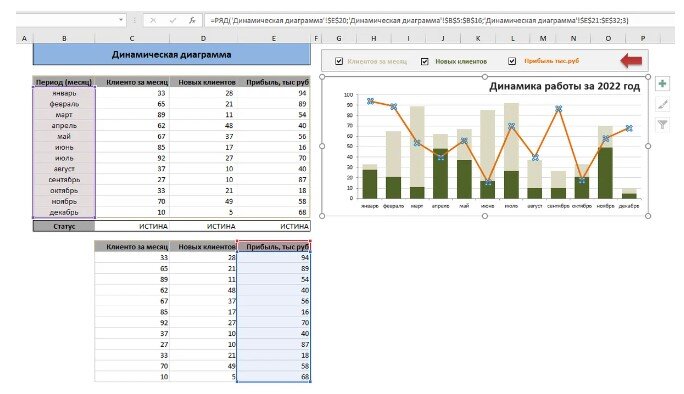The height and width of the screenshot is (394, 684).
Task: Click the Enter checkmark formula icon
Action: pos(173,20)
